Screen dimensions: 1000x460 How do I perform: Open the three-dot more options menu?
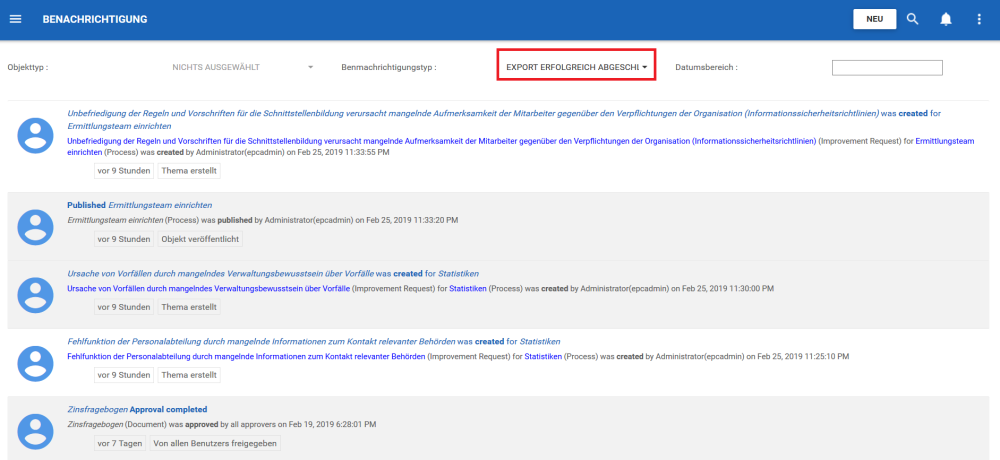click(x=980, y=19)
